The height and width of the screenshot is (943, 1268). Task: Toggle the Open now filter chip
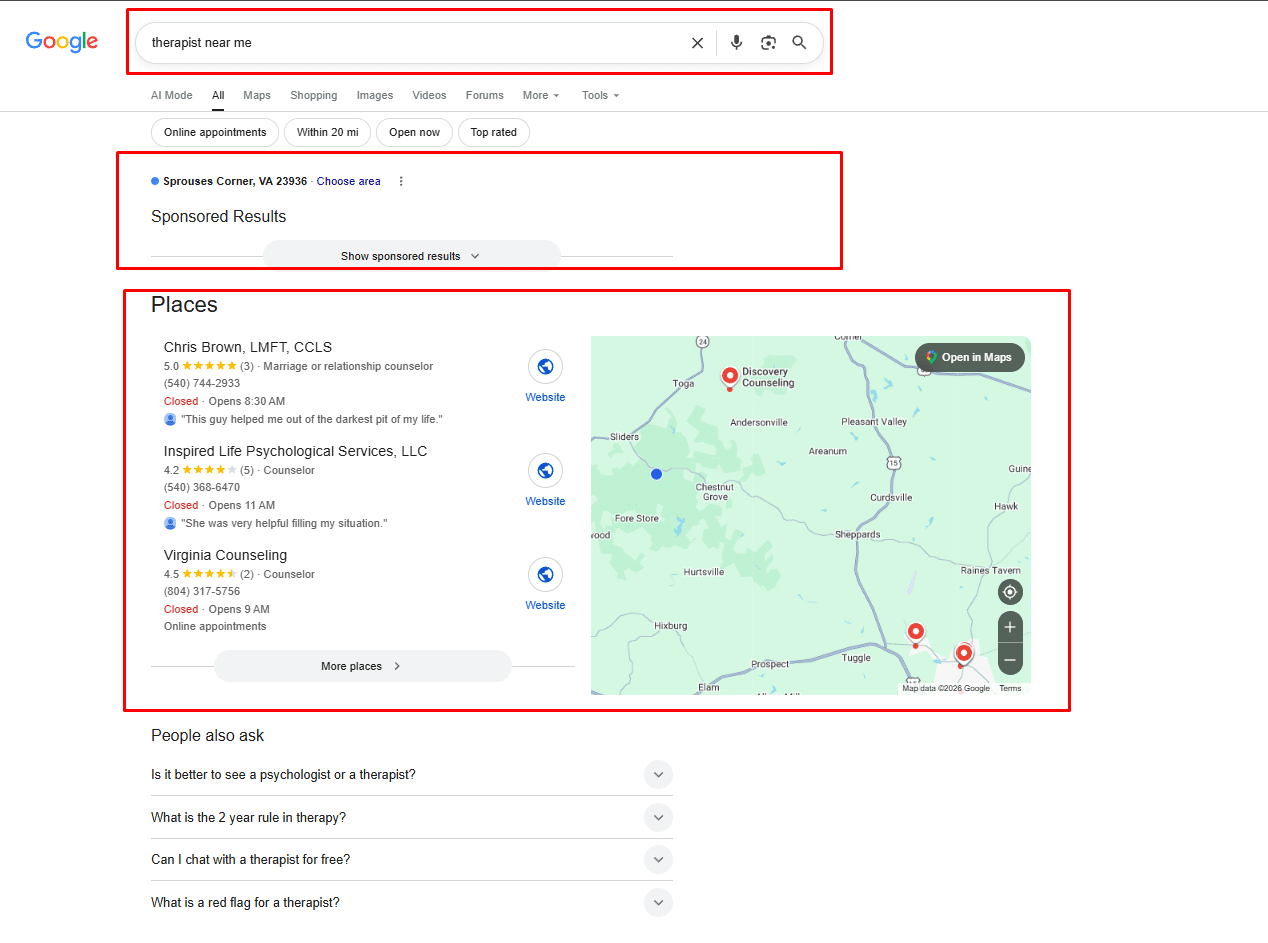(414, 132)
